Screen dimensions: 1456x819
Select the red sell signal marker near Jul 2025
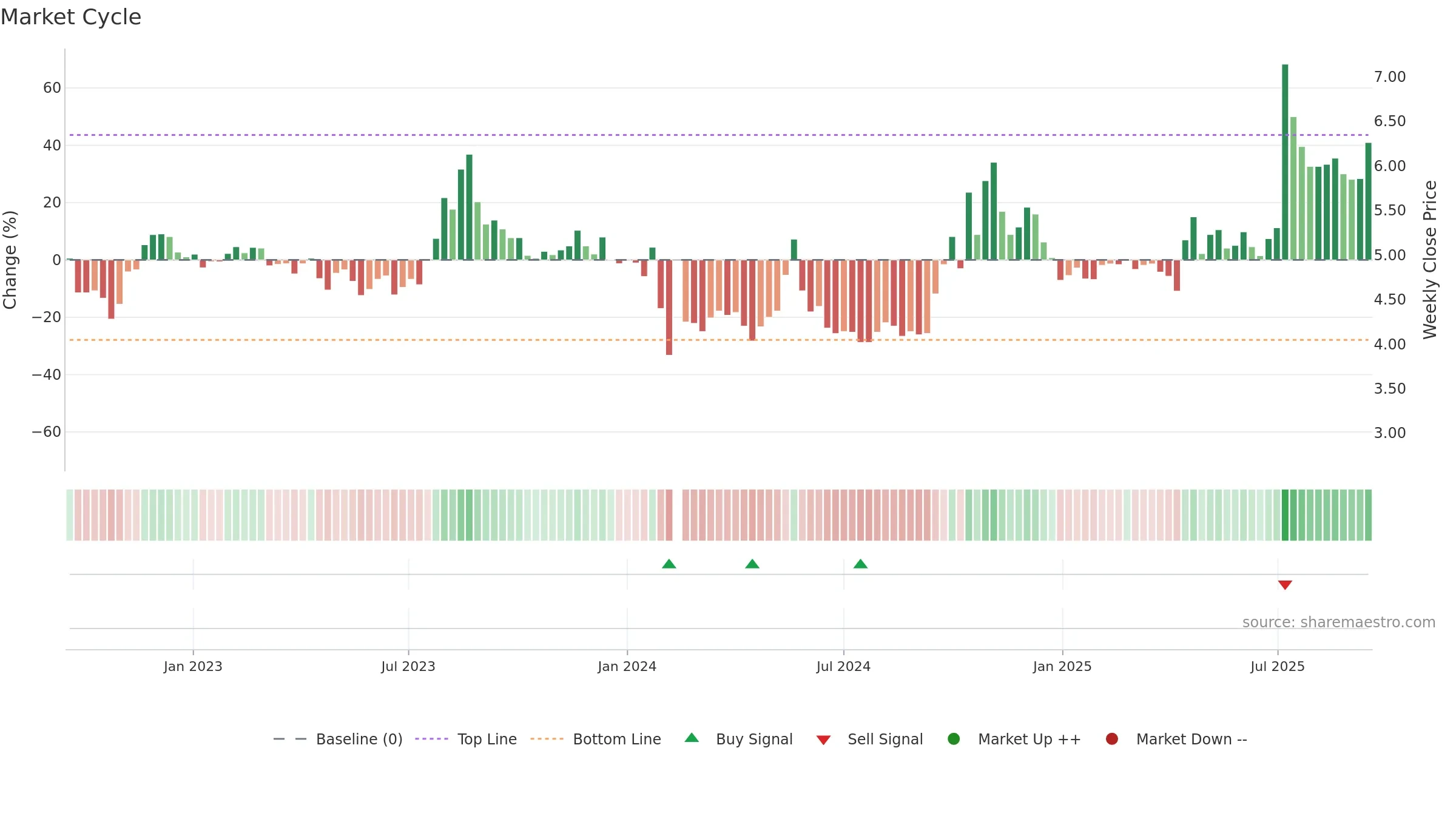(x=1285, y=585)
